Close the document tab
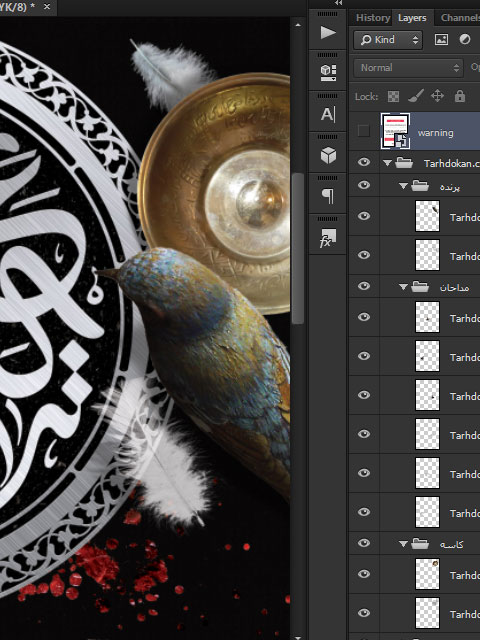The height and width of the screenshot is (640, 480). pyautogui.click(x=47, y=7)
